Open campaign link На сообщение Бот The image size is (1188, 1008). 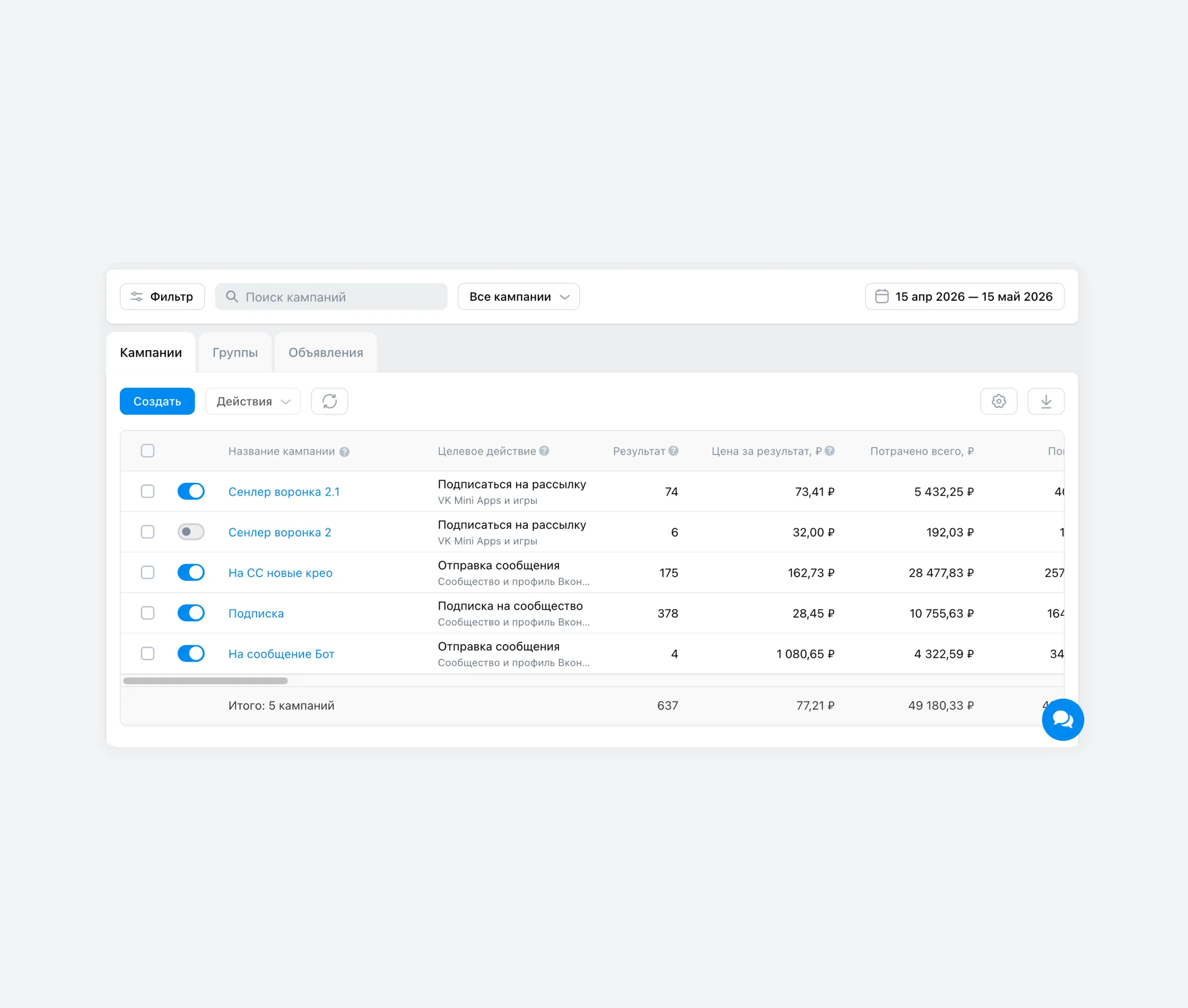point(282,654)
